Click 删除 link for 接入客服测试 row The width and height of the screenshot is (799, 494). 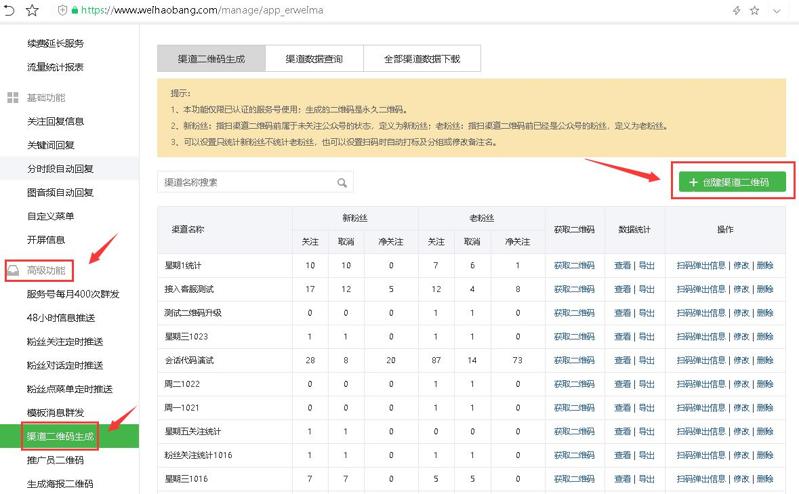click(765, 289)
